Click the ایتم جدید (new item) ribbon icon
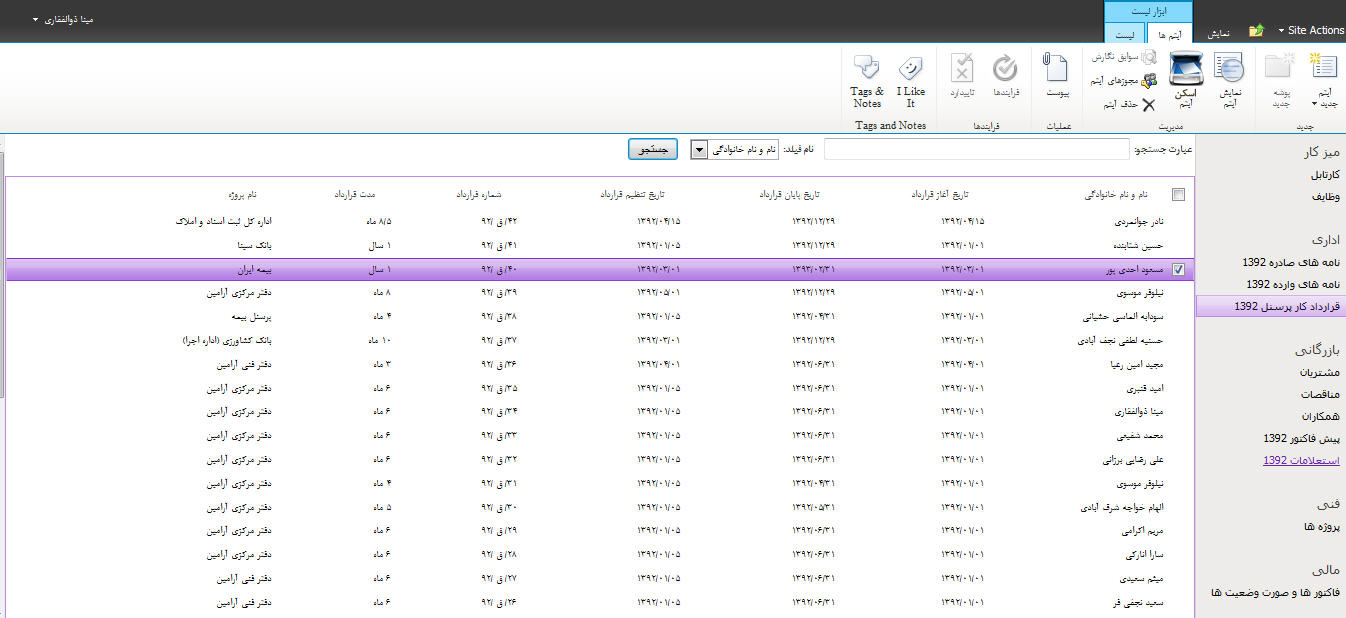 pyautogui.click(x=1324, y=67)
